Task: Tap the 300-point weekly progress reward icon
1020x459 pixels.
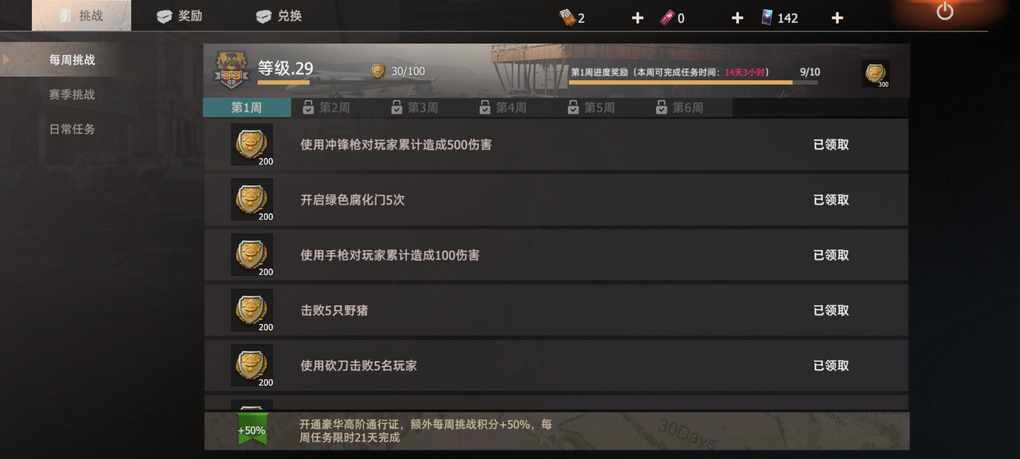Action: [876, 74]
